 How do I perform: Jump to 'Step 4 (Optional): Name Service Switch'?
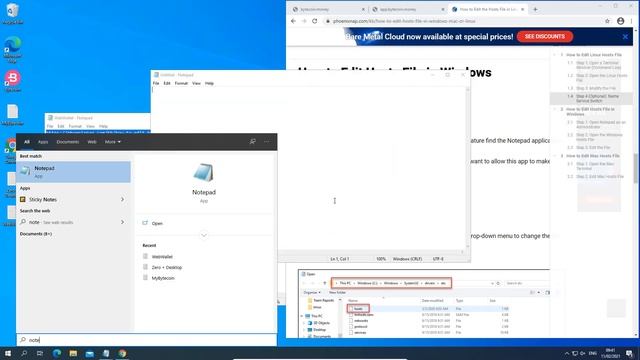click(x=598, y=98)
